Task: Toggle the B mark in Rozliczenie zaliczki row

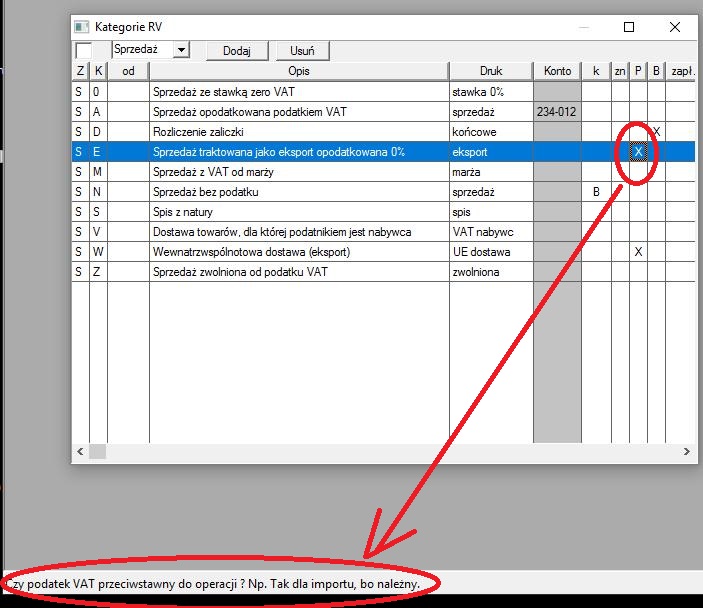Action: pos(656,132)
